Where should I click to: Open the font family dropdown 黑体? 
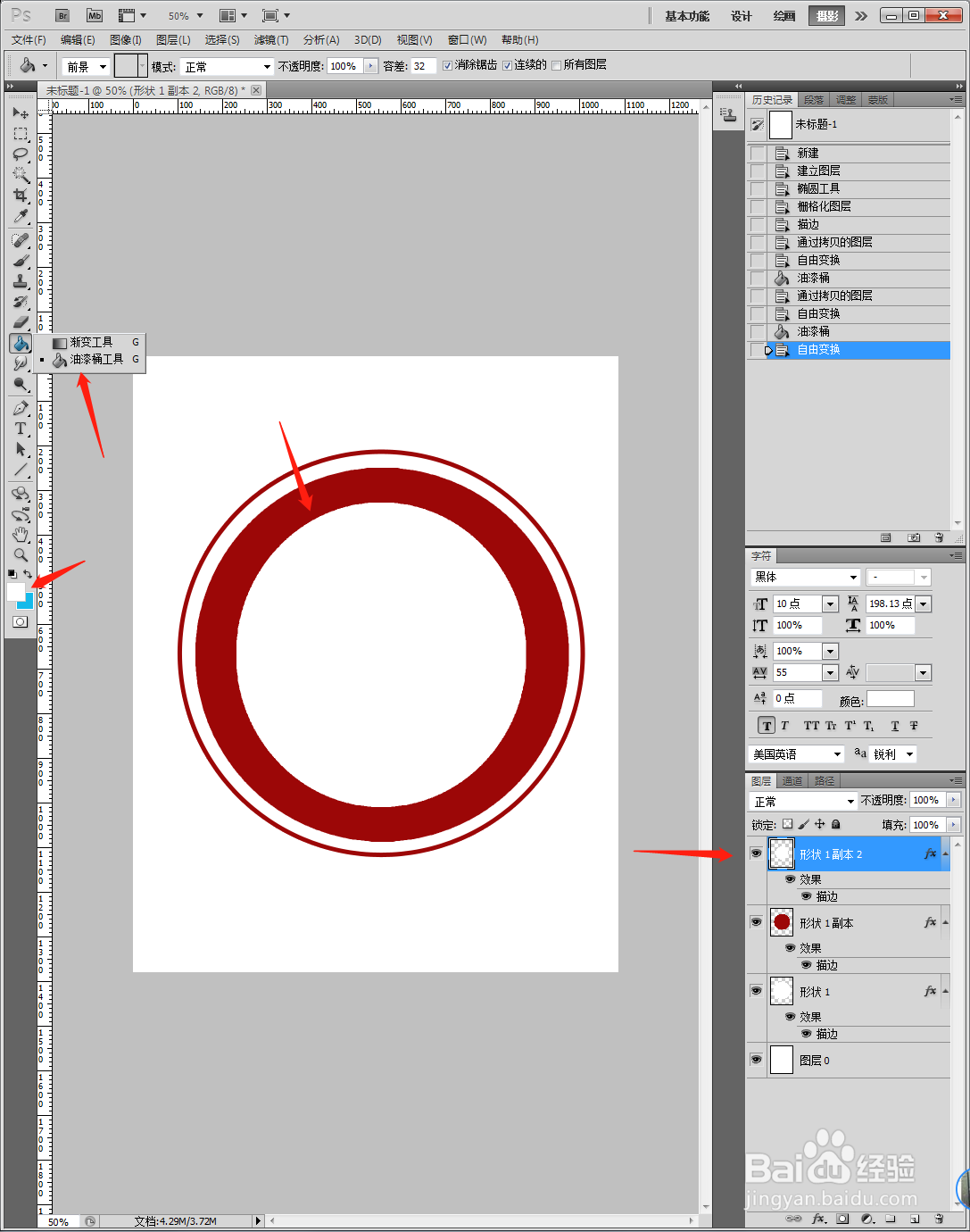[805, 577]
